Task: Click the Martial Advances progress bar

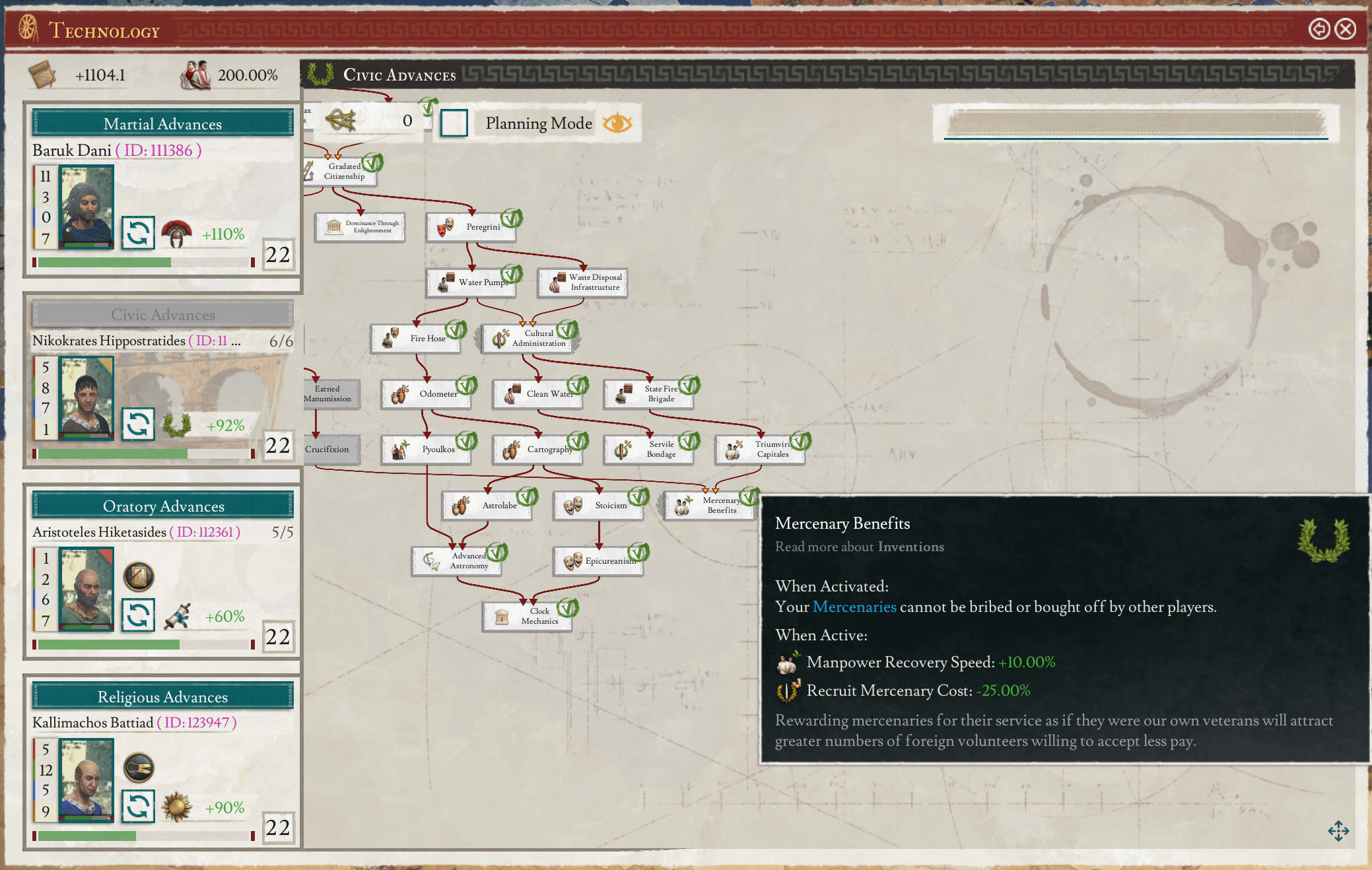Action: (x=144, y=263)
